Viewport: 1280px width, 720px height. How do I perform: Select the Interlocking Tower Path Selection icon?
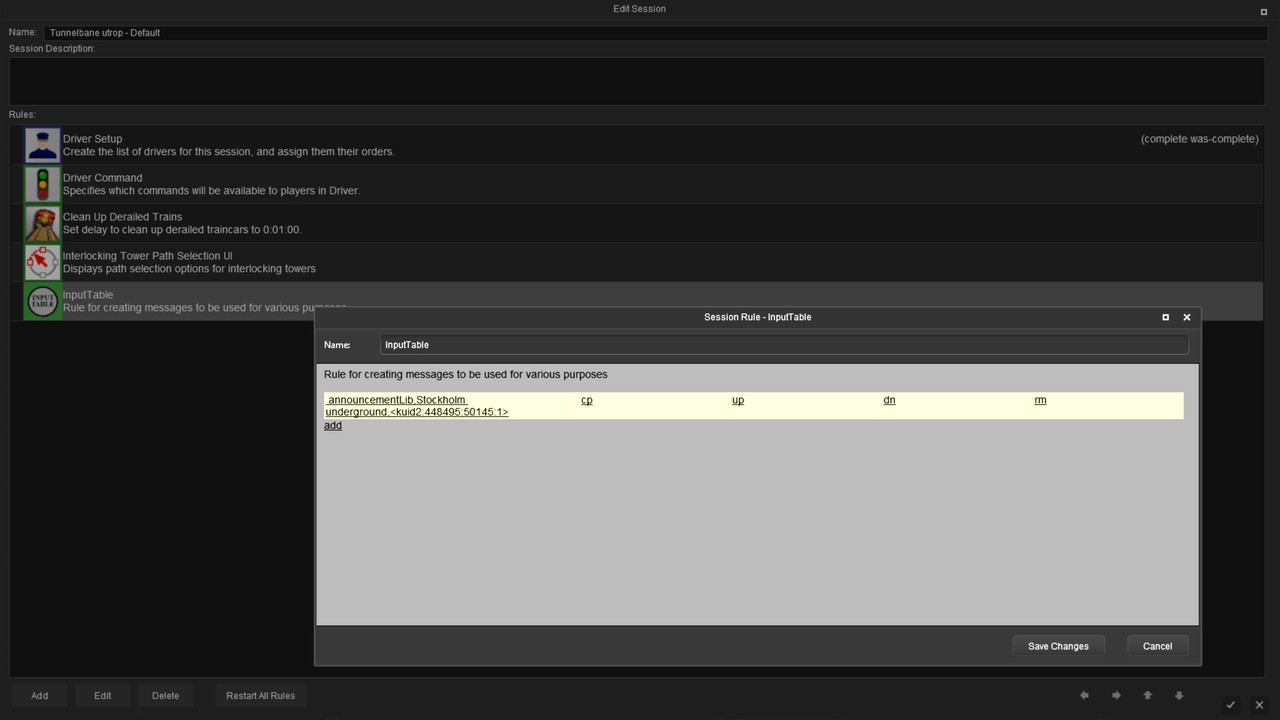click(x=42, y=262)
